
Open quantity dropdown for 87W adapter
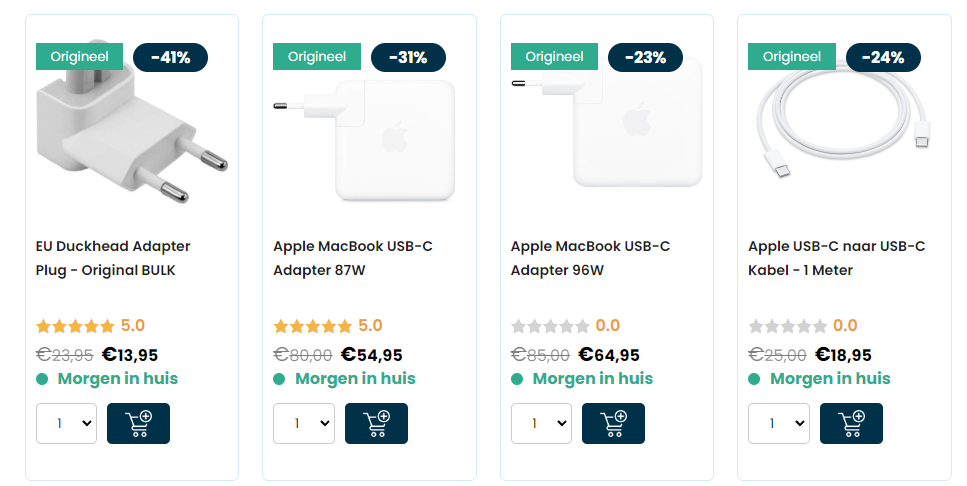pyautogui.click(x=304, y=423)
